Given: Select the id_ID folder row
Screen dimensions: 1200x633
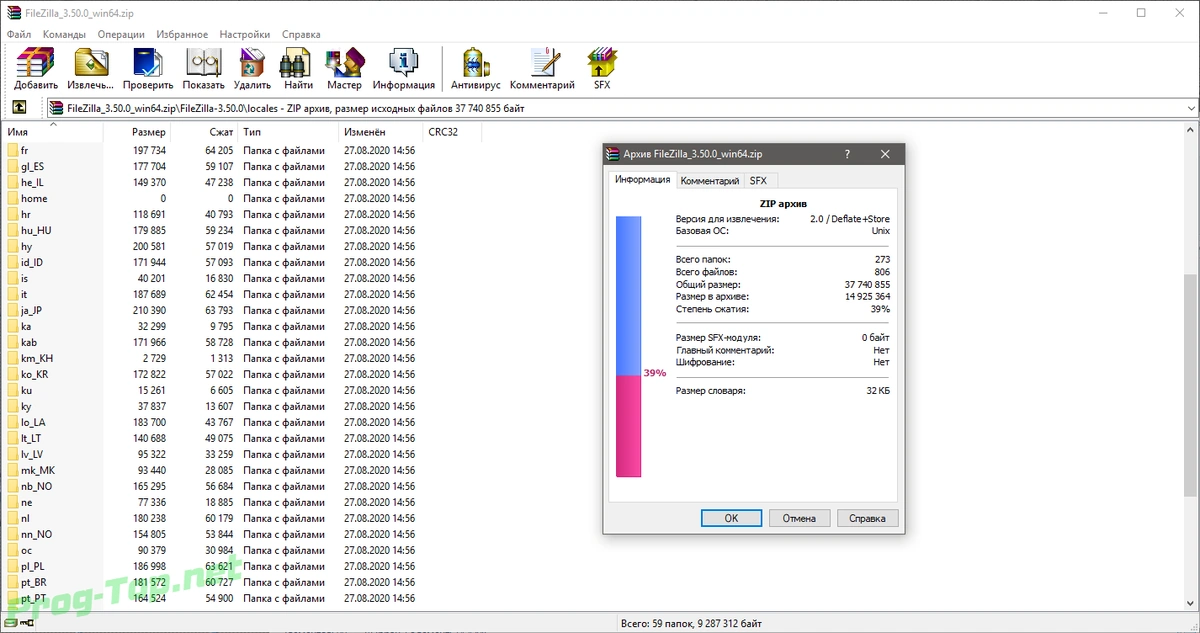Looking at the screenshot, I should [x=210, y=263].
